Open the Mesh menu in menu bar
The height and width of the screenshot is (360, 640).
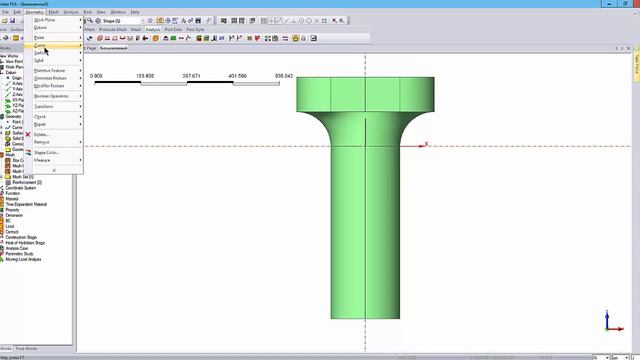53,12
